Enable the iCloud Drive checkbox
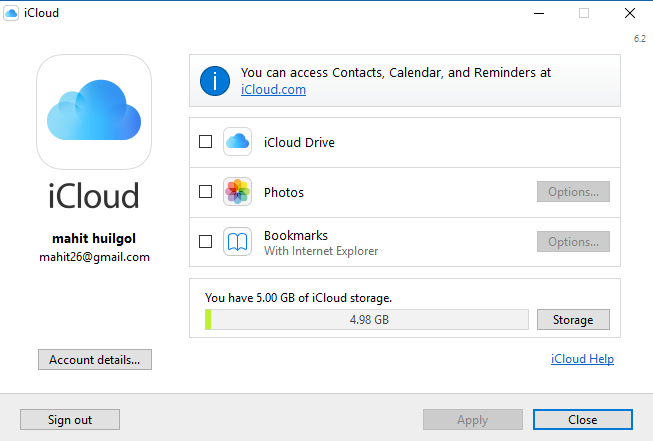The height and width of the screenshot is (441, 653). click(206, 142)
